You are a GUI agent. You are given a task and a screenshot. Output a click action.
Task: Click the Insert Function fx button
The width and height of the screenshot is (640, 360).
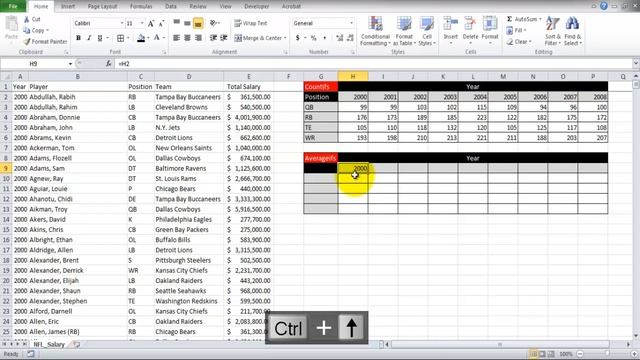pos(109,64)
